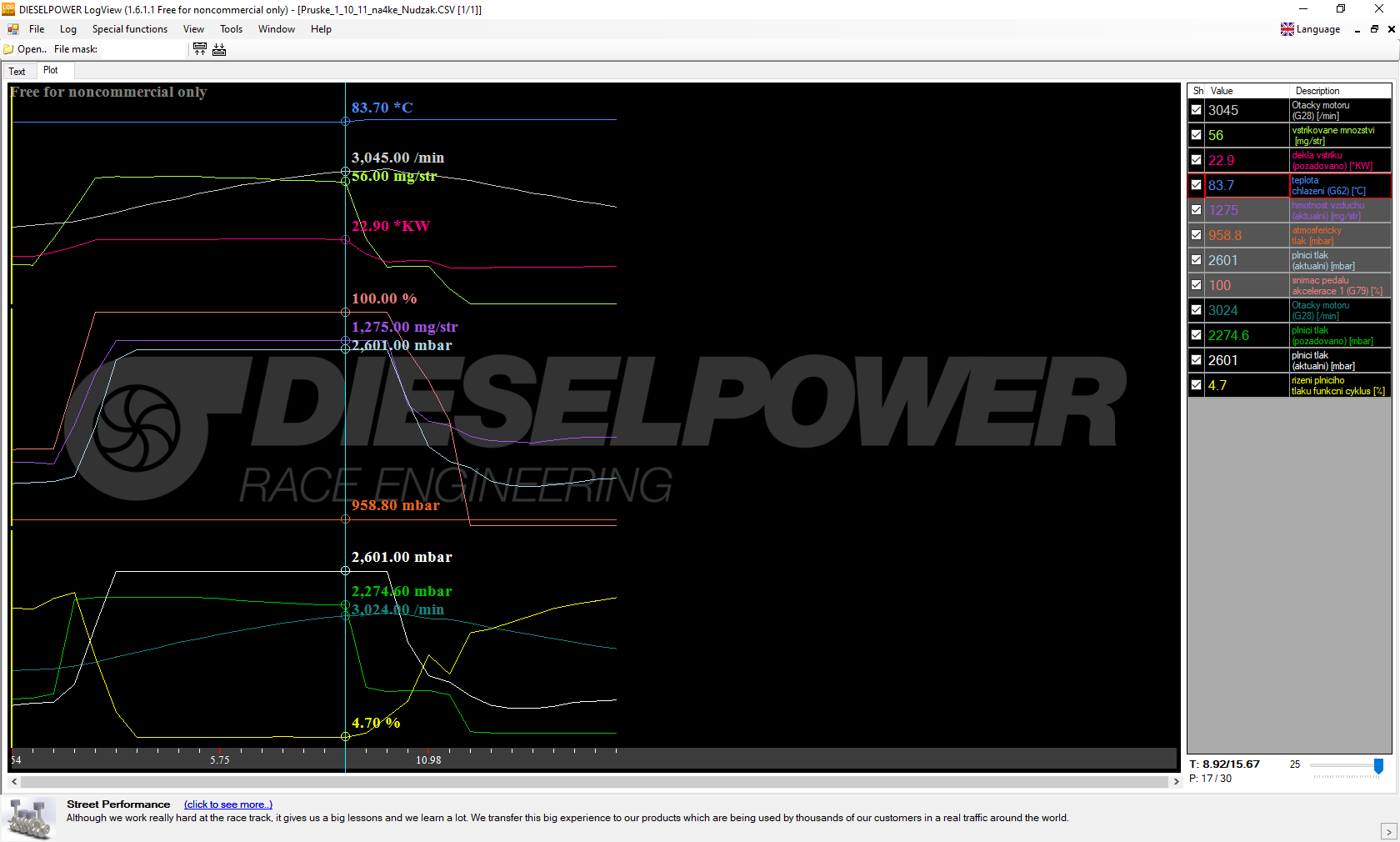Click the Description column header
The width and height of the screenshot is (1400, 842).
click(1317, 91)
